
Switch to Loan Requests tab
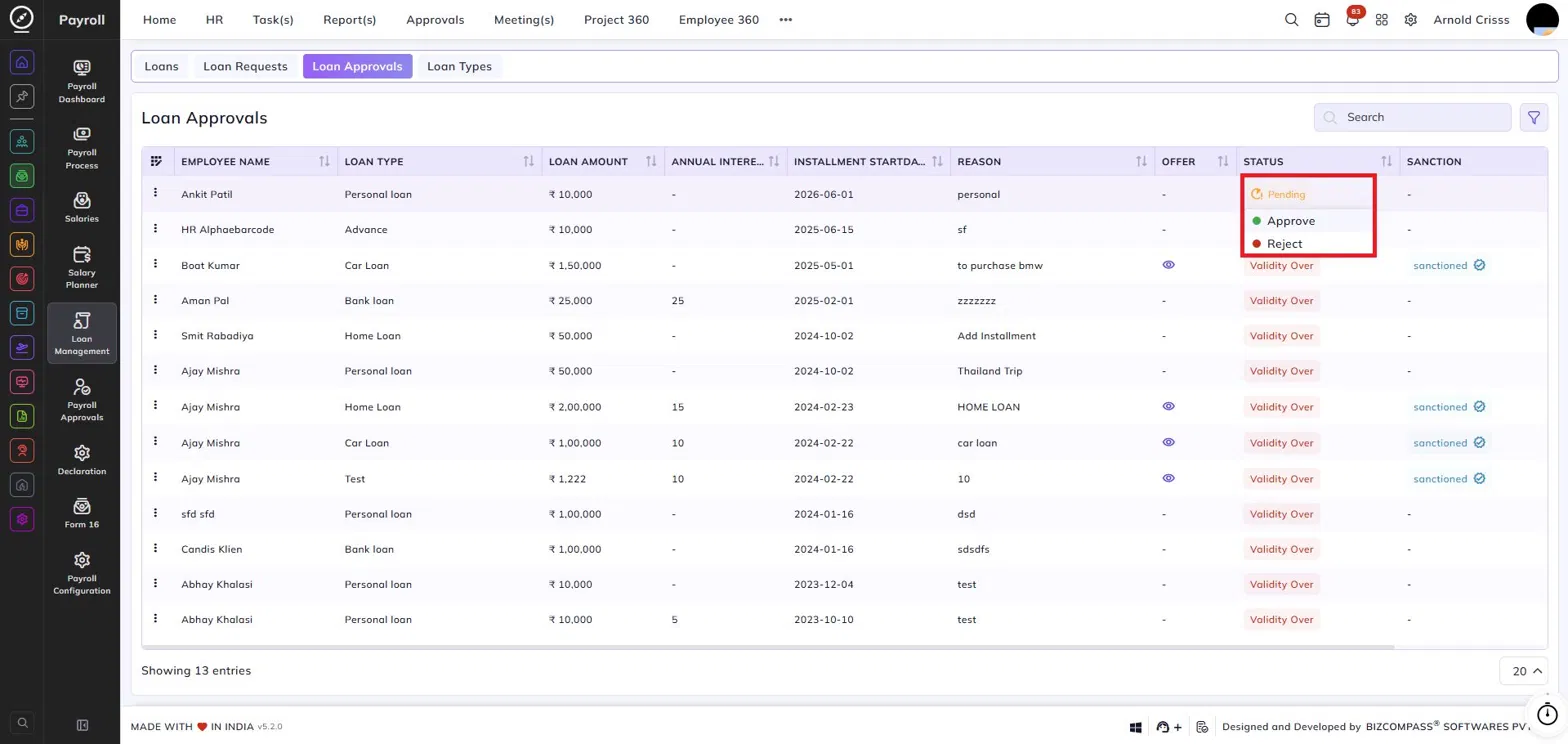pyautogui.click(x=245, y=67)
